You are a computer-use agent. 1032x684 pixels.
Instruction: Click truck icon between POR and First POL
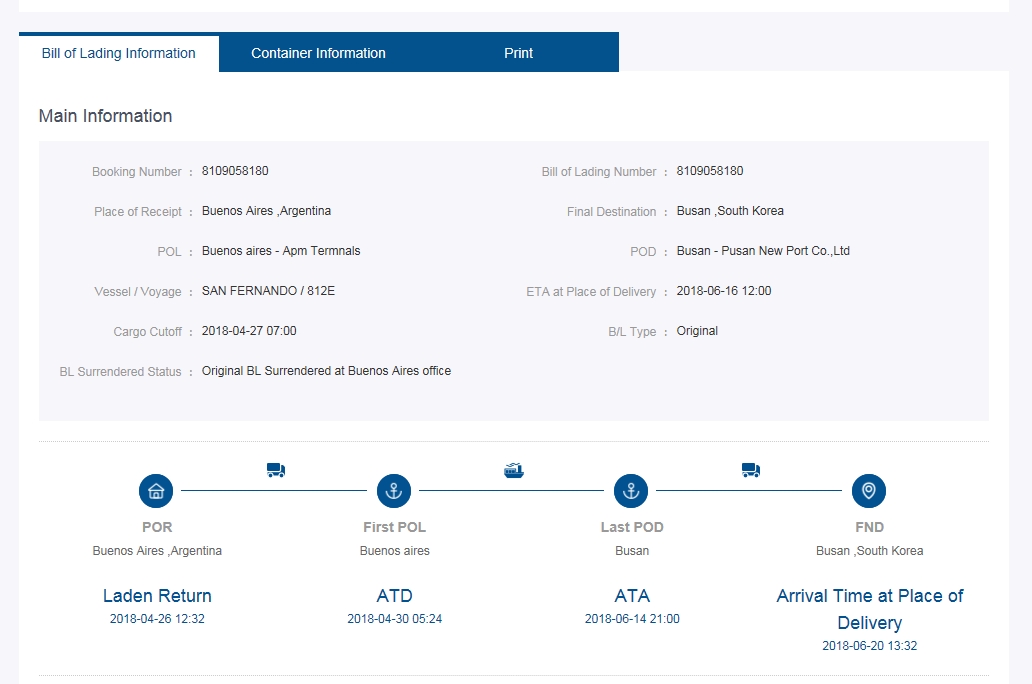tap(276, 470)
